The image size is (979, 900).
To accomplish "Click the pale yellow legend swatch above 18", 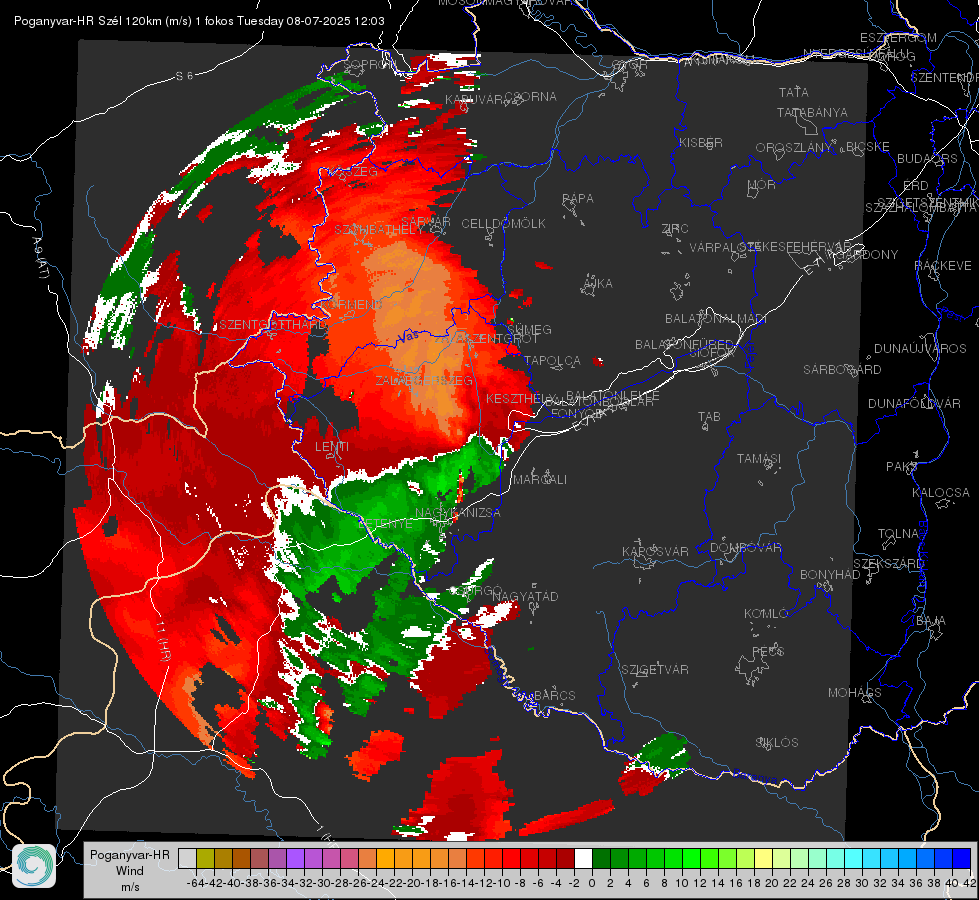I will pos(764,858).
